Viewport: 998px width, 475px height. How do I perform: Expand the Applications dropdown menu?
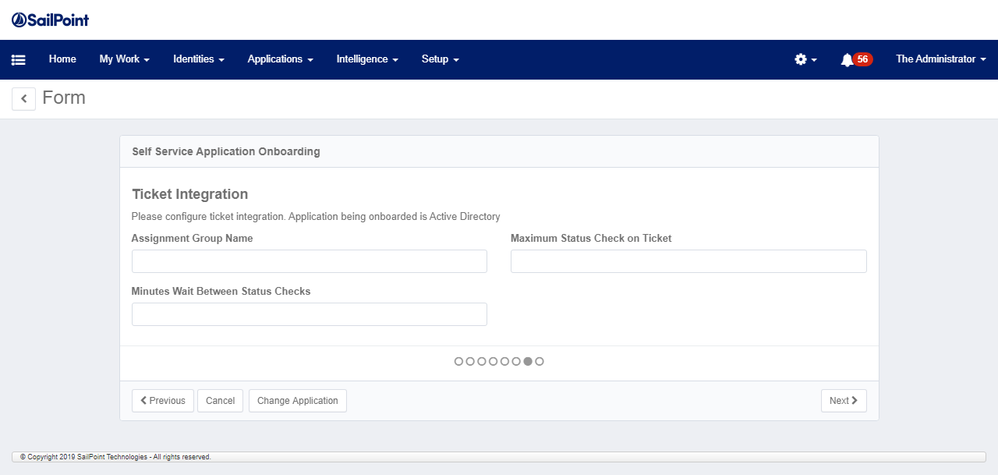(x=280, y=60)
